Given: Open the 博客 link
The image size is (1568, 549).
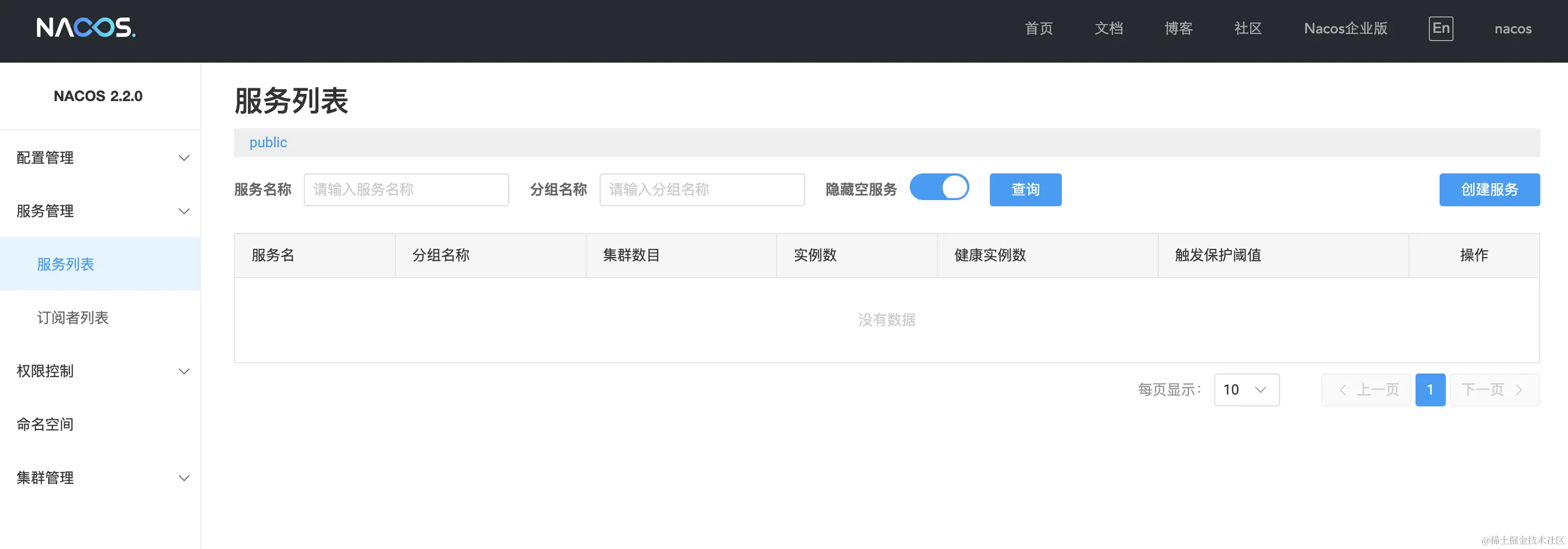Looking at the screenshot, I should click(1179, 29).
